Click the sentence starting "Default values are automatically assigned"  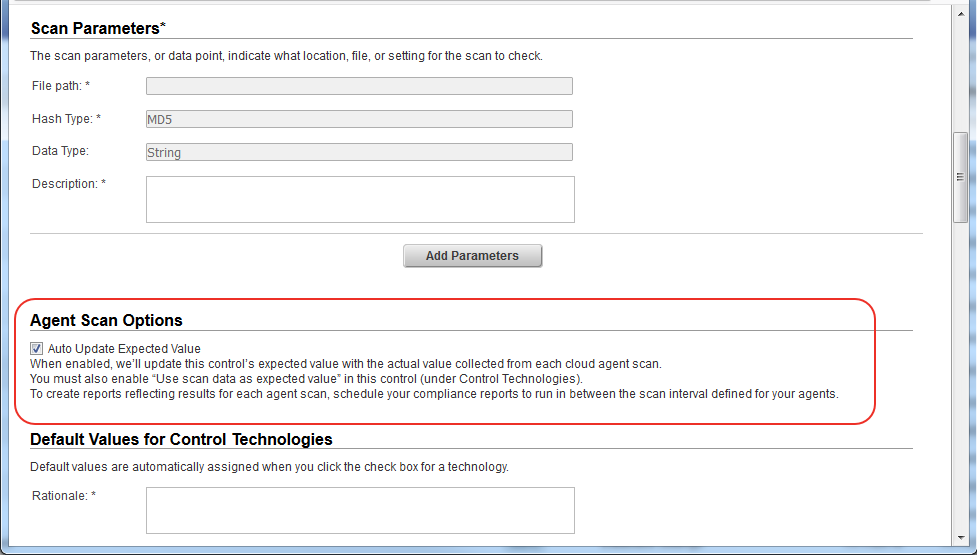pos(270,467)
